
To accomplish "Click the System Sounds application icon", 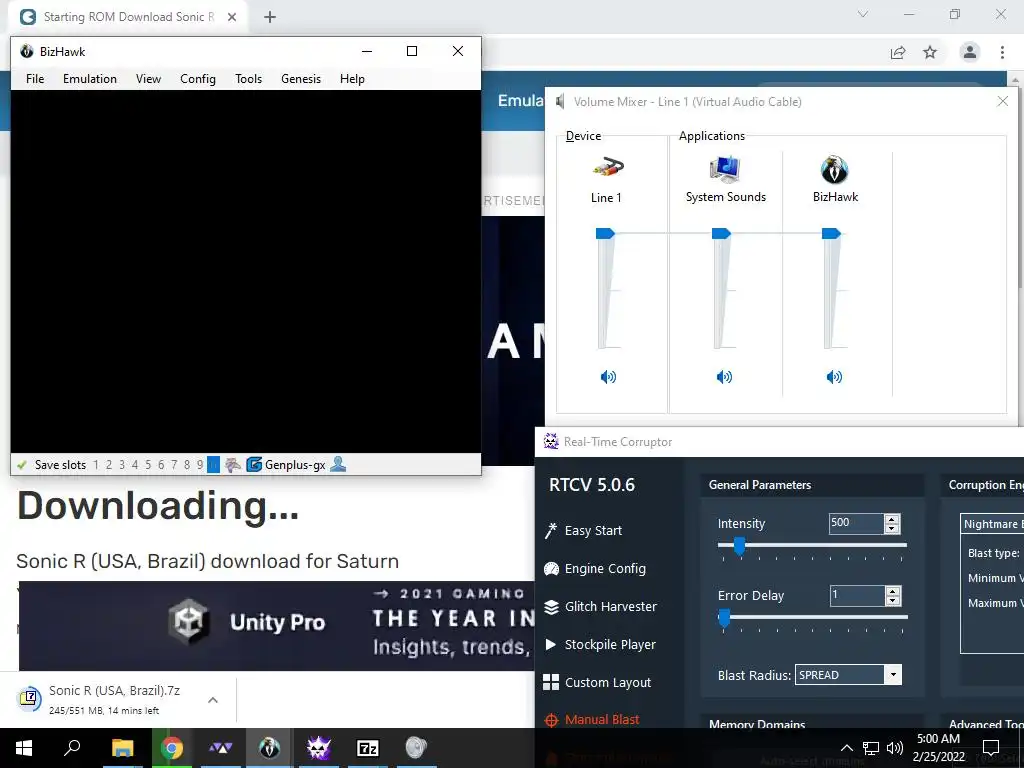I will click(724, 169).
